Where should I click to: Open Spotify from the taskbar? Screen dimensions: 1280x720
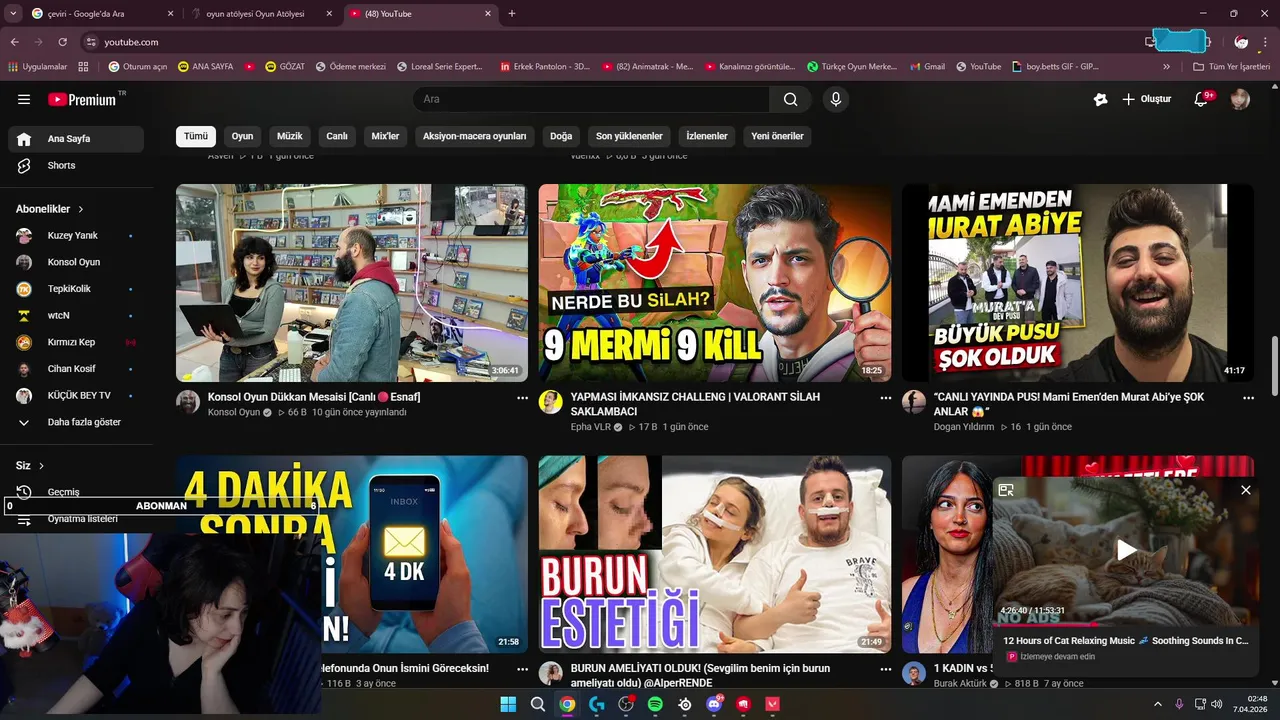655,704
